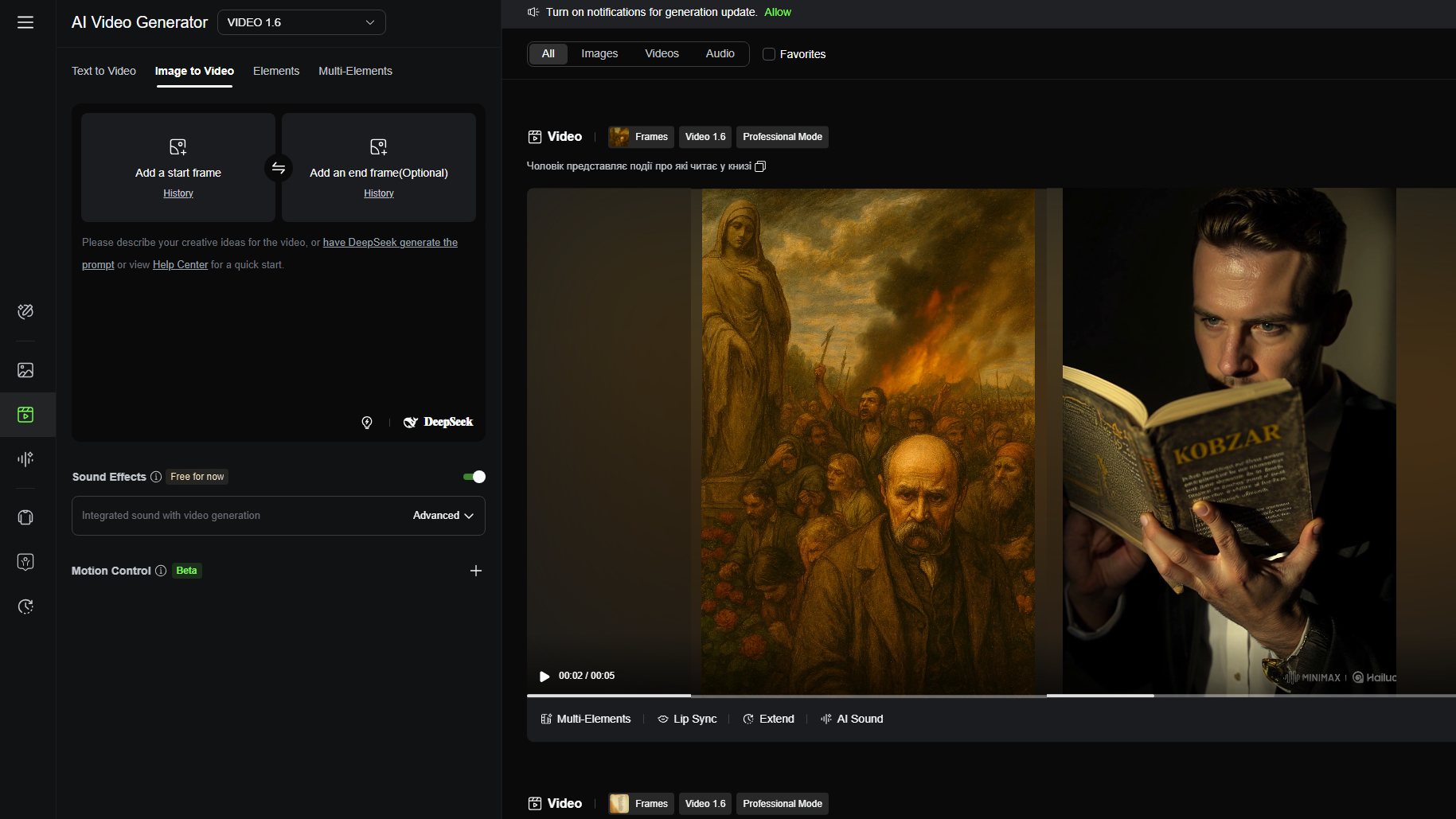Toggle Sound Effects switch off
Viewport: 1456px width, 819px height.
pyautogui.click(x=474, y=477)
